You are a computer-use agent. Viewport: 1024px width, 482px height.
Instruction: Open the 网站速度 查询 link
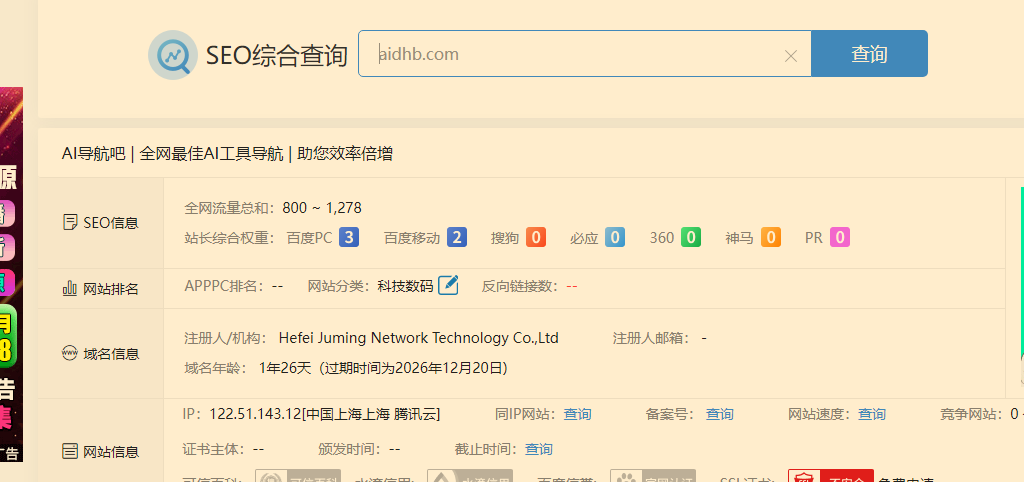coord(872,414)
